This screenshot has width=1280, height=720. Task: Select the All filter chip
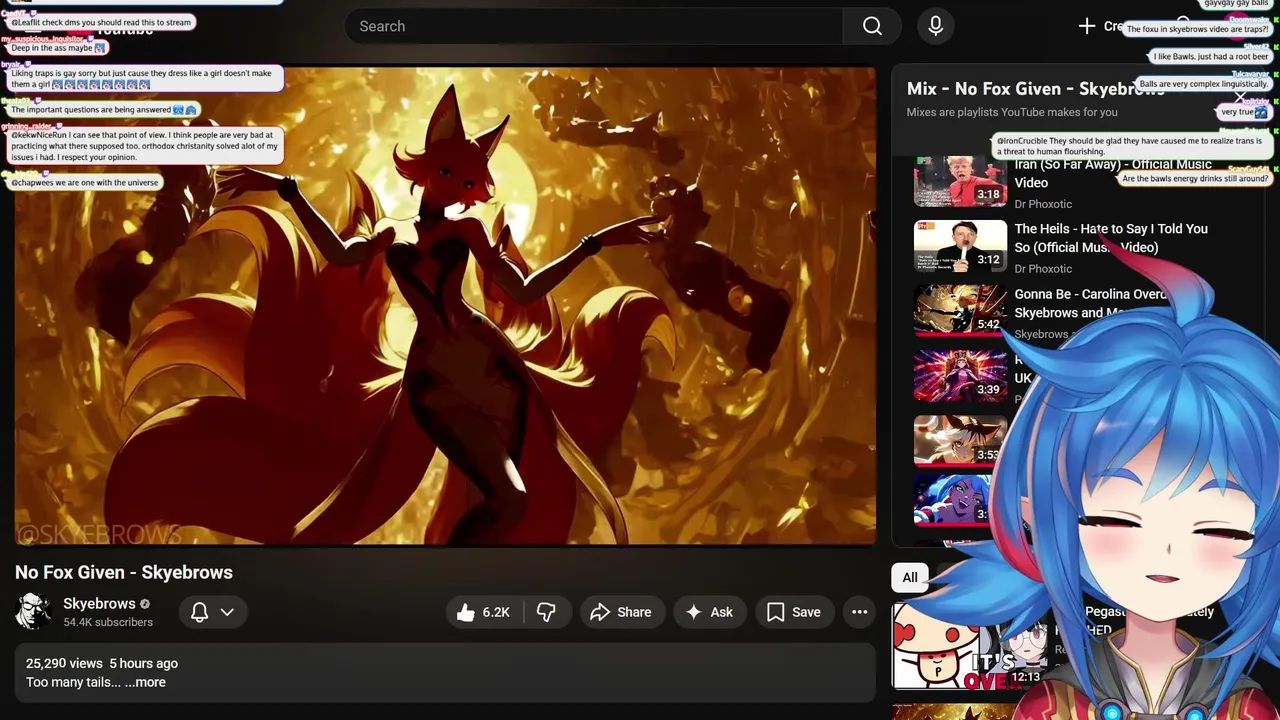pos(910,577)
